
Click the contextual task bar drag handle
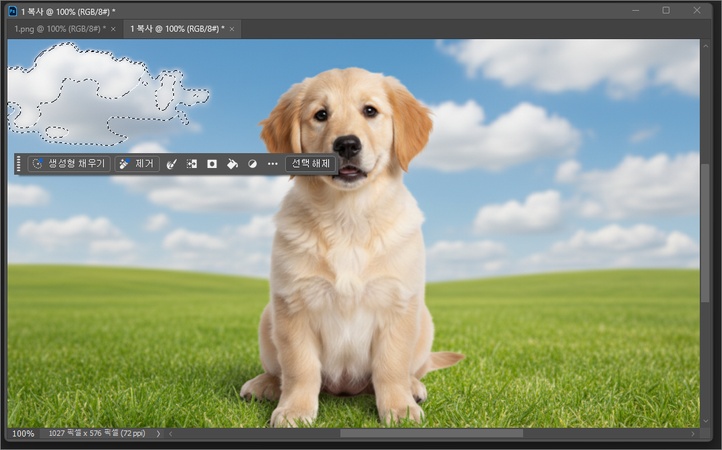click(x=19, y=163)
